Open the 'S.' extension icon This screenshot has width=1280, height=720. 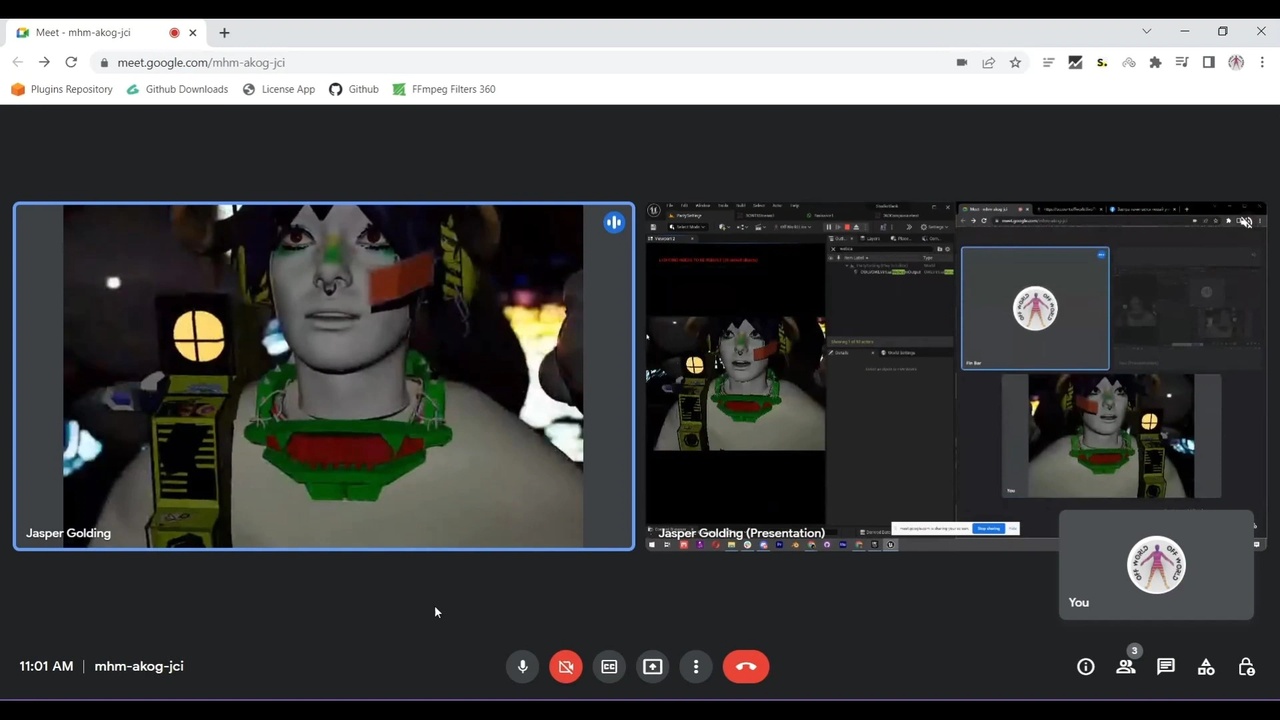1102,62
